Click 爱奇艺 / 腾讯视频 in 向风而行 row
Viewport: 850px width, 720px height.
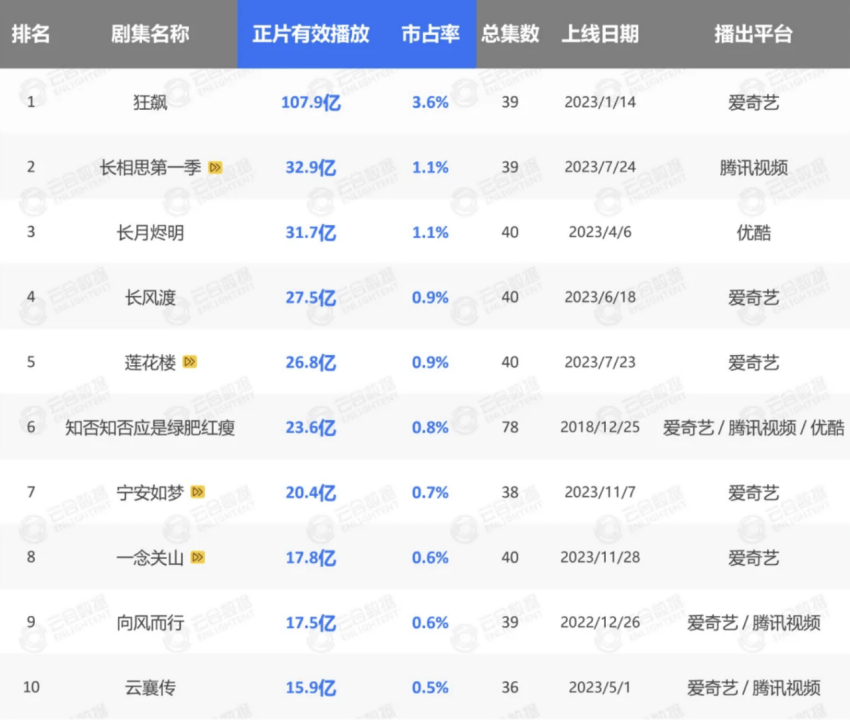point(754,622)
